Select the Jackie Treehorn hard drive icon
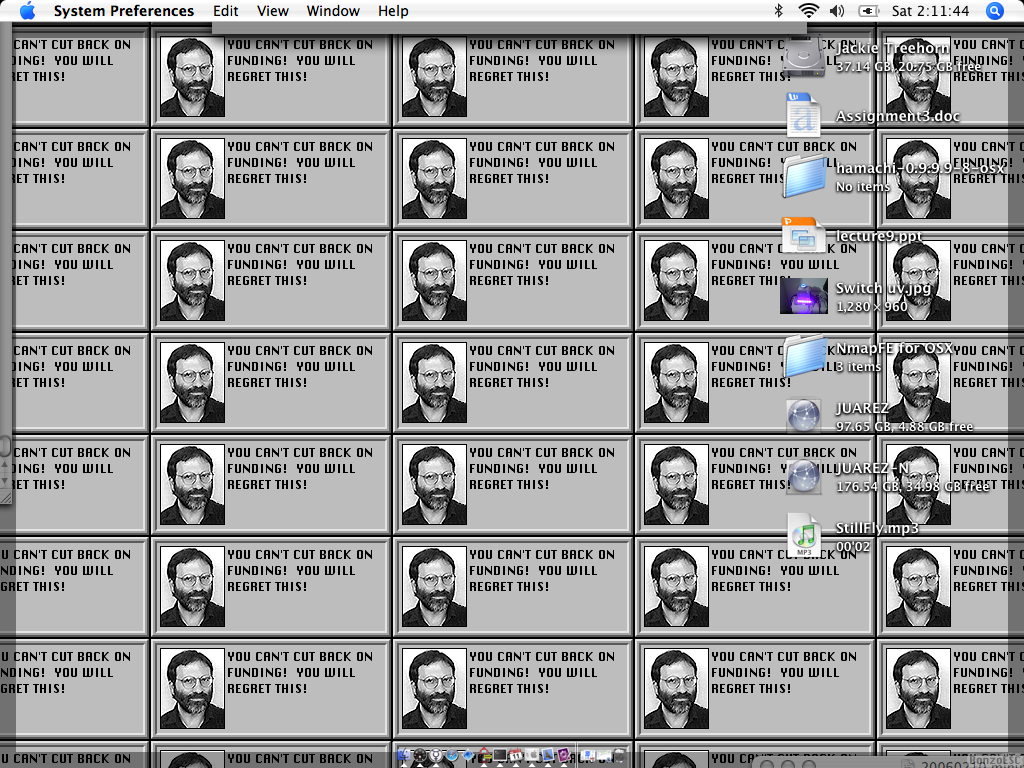Viewport: 1024px width, 768px height. (804, 56)
